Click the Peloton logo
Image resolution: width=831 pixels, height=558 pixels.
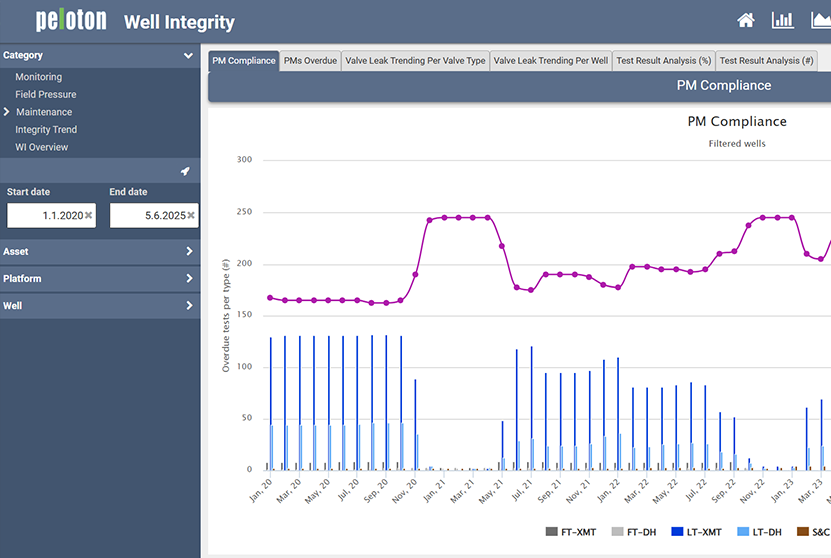(71, 21)
